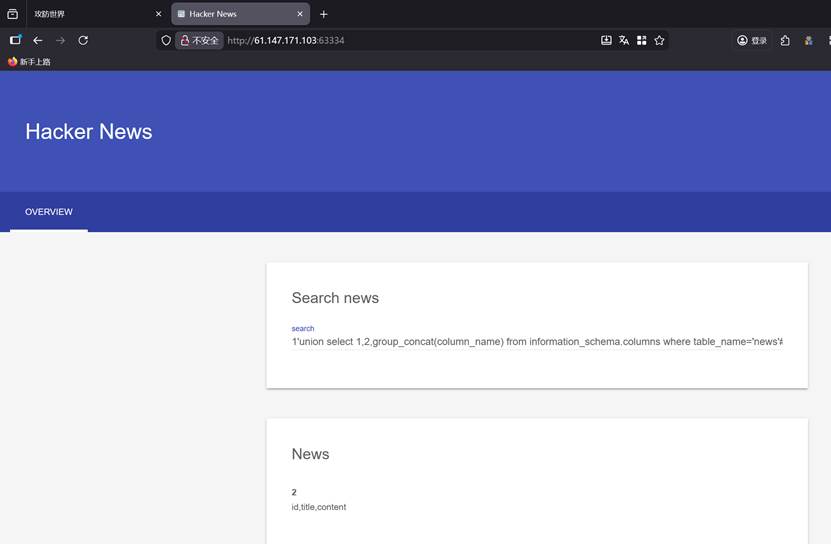Click the colorful extension icon at the toolbar's right

tap(808, 40)
